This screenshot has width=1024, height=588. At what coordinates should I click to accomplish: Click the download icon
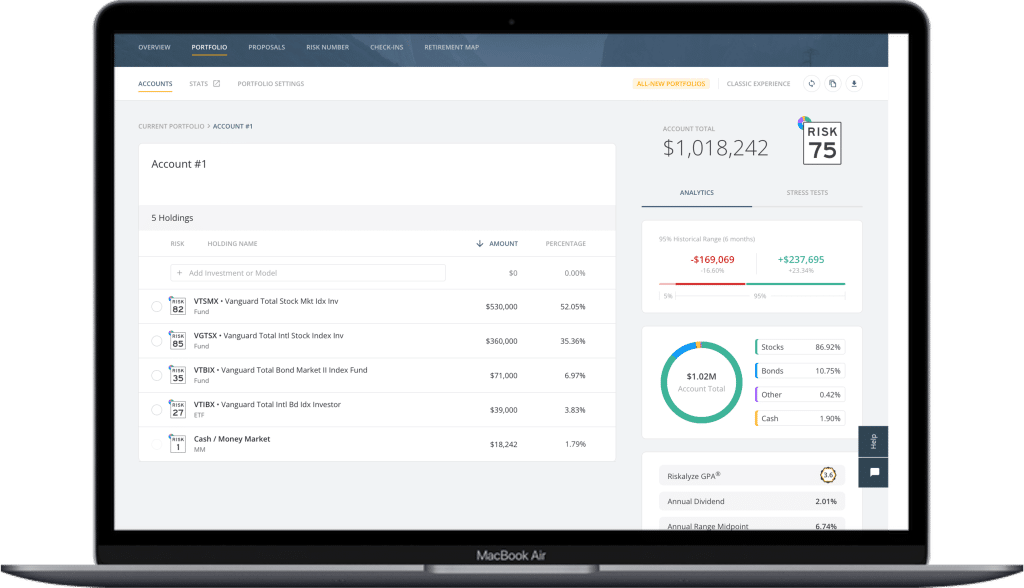pos(854,84)
